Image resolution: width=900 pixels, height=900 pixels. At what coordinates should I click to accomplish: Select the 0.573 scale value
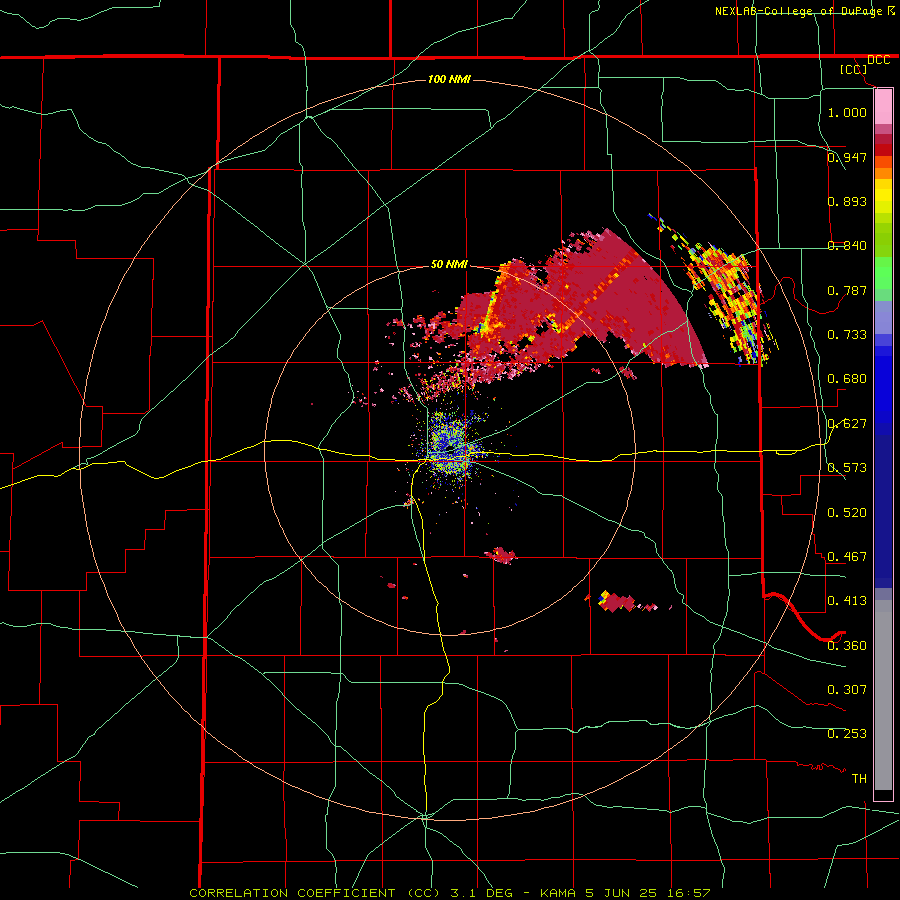pos(847,467)
